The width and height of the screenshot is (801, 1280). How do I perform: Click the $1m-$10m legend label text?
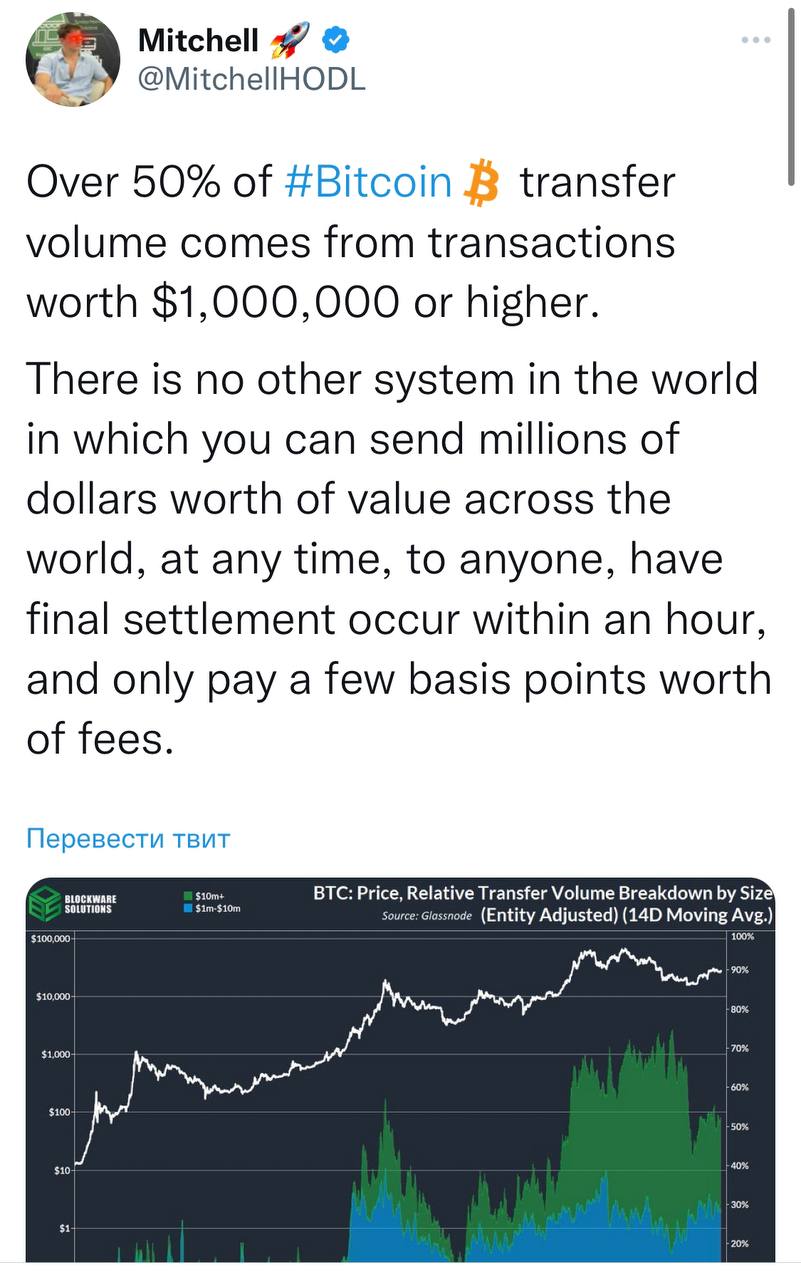coord(219,908)
